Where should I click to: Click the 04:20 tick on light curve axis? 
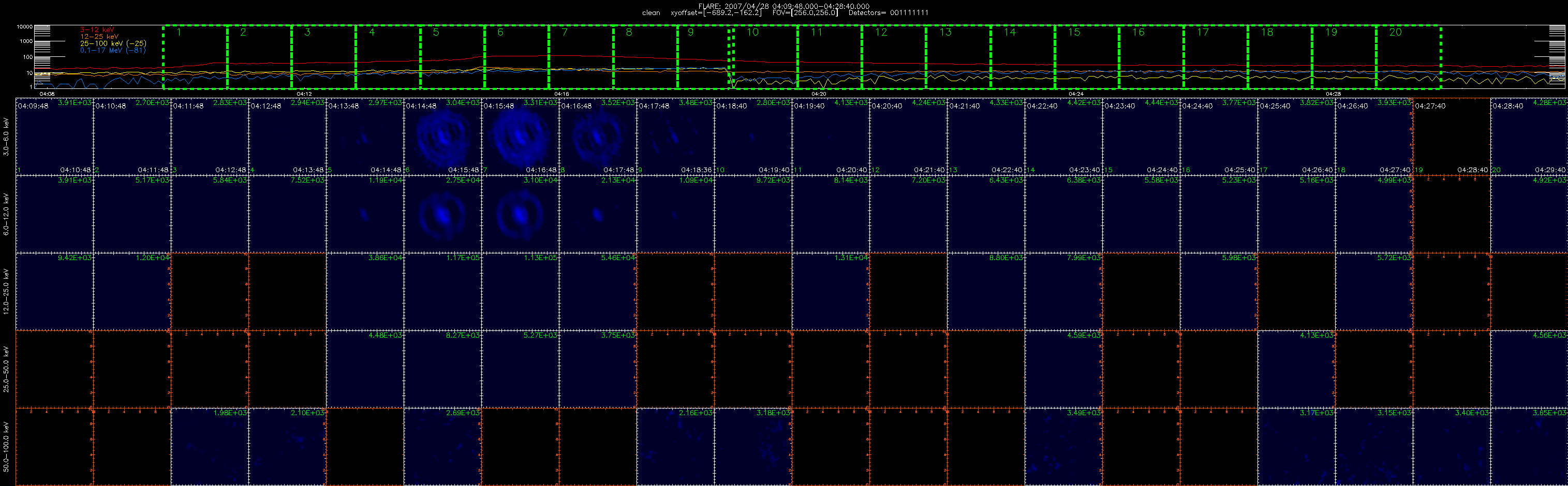[819, 94]
